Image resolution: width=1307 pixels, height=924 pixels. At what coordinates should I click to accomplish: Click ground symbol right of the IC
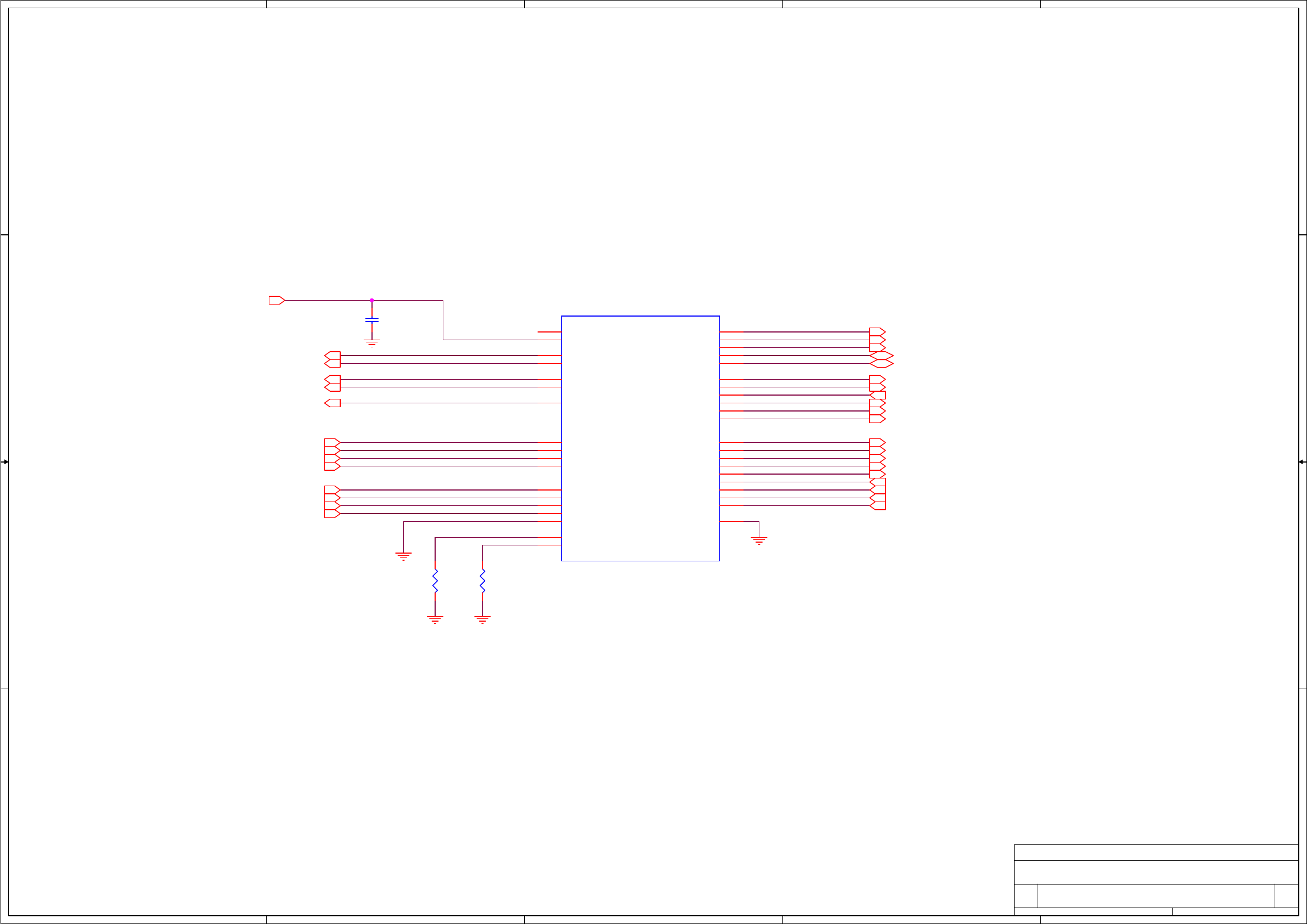tap(759, 540)
